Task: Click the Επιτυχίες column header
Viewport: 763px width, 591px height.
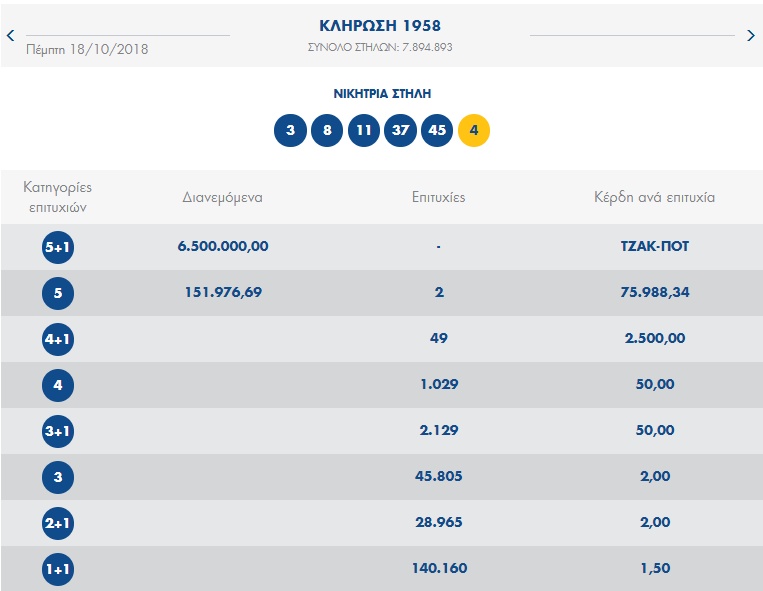Action: (x=438, y=197)
